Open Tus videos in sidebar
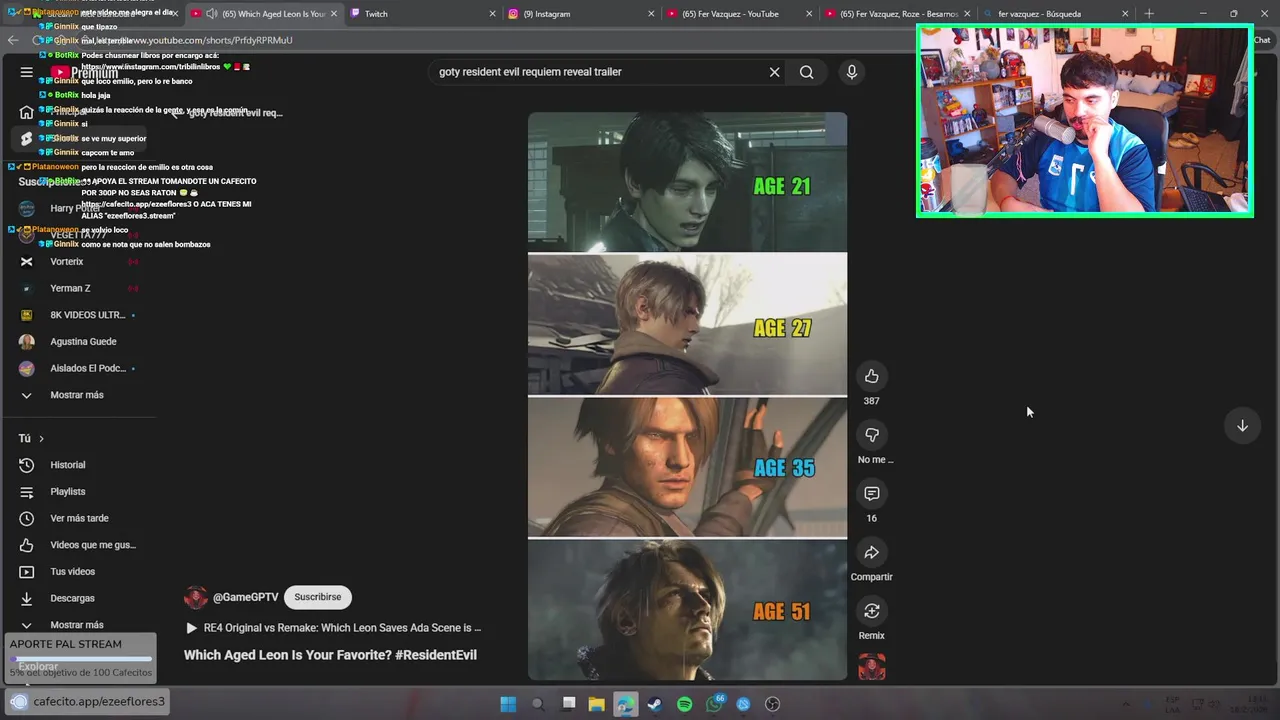The height and width of the screenshot is (720, 1280). tap(72, 572)
